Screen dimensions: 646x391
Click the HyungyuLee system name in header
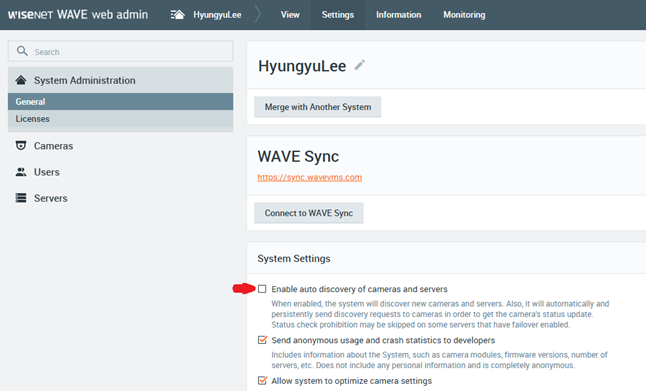click(217, 15)
